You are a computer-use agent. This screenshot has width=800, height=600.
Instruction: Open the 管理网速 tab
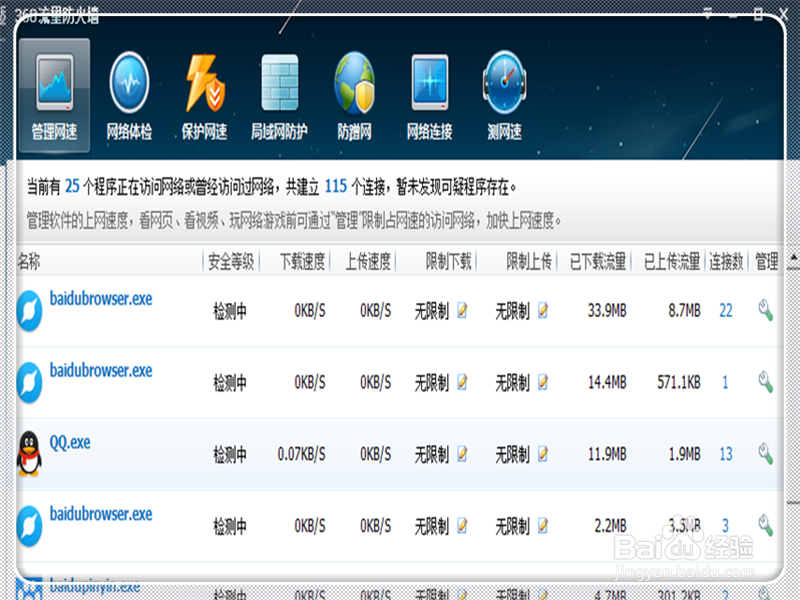point(54,95)
